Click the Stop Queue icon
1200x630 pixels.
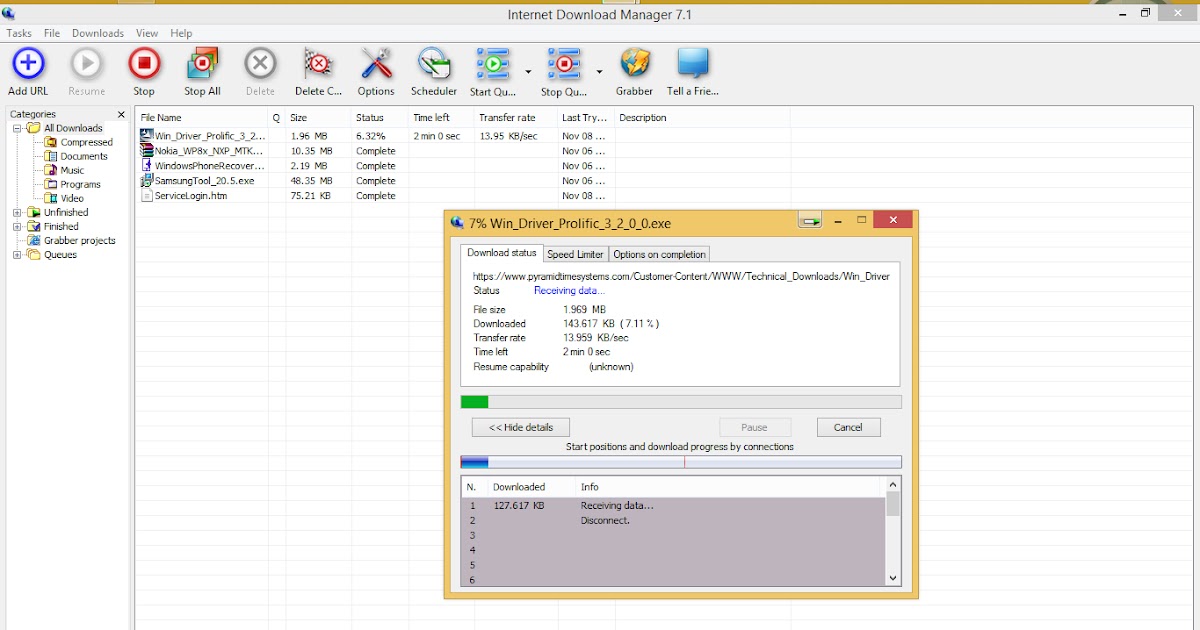point(564,64)
